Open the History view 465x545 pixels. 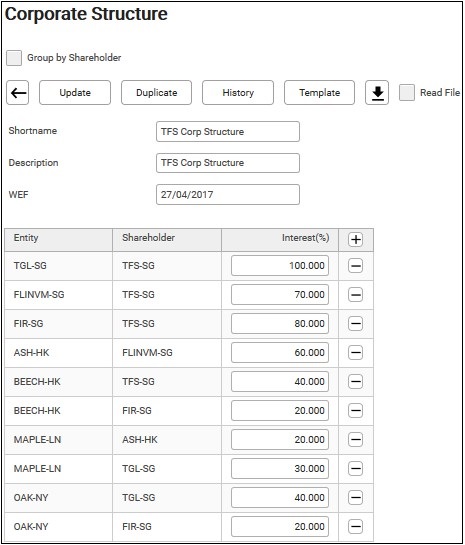click(x=238, y=93)
